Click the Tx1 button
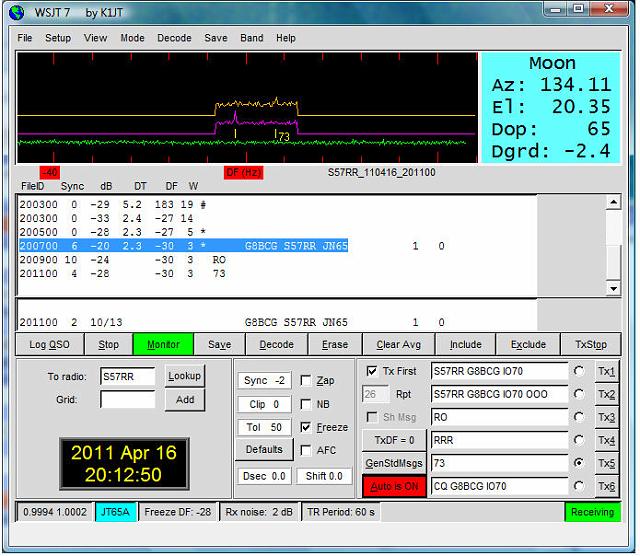The height and width of the screenshot is (556, 640). (607, 371)
